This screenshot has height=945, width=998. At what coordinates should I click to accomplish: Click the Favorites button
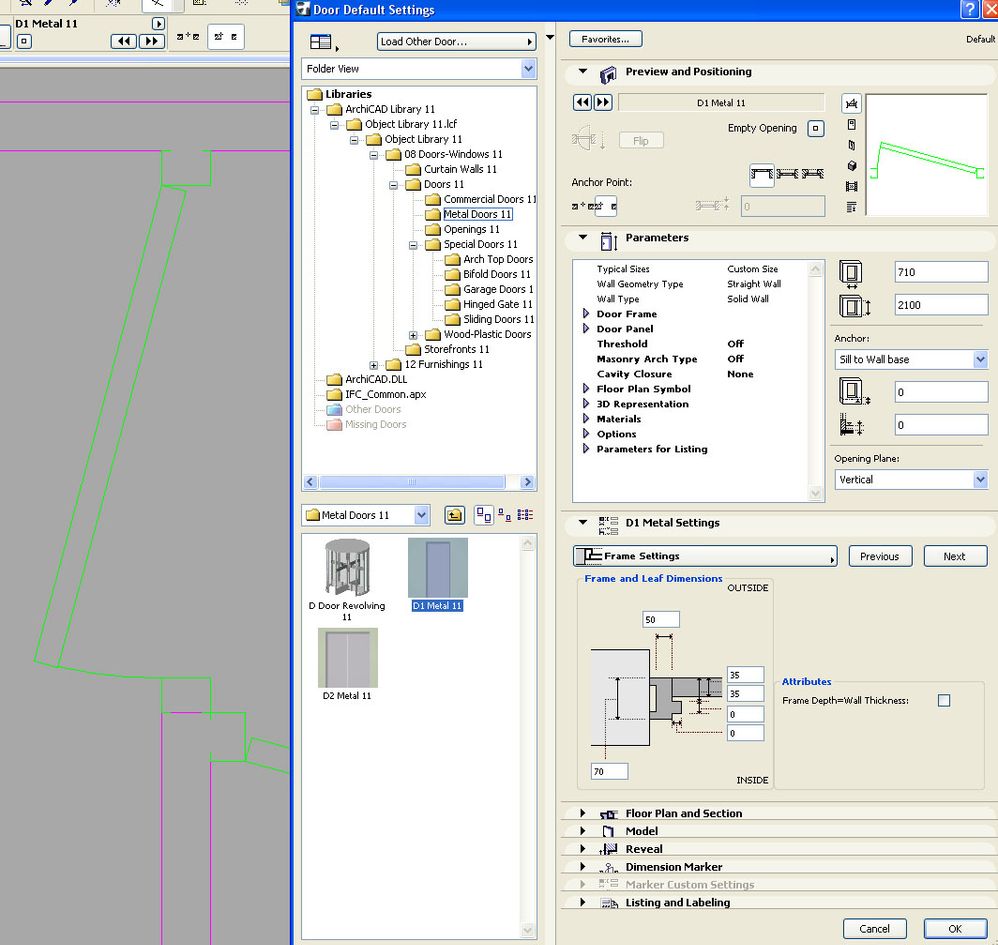[605, 39]
